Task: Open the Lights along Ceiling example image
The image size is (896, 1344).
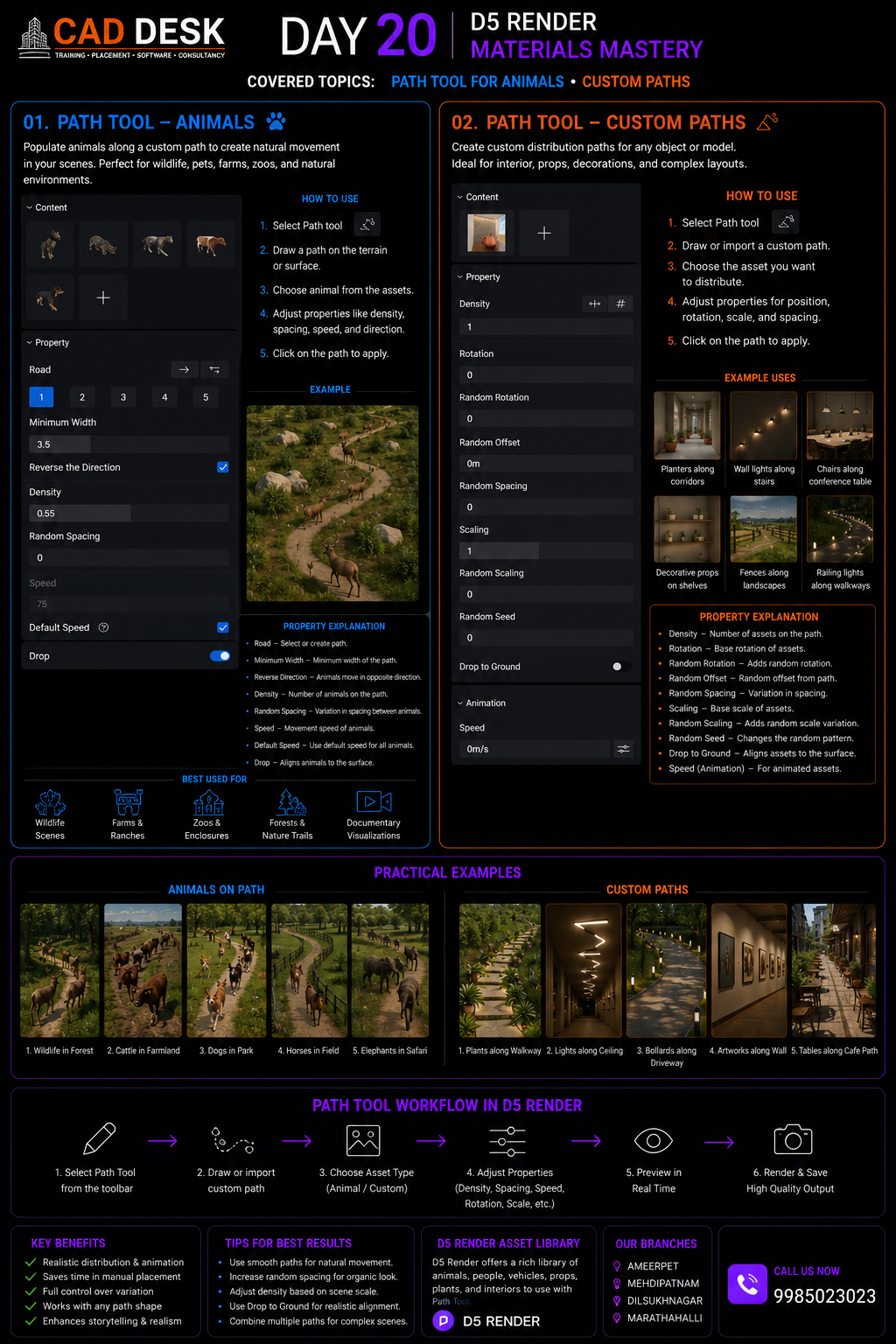Action: click(584, 970)
